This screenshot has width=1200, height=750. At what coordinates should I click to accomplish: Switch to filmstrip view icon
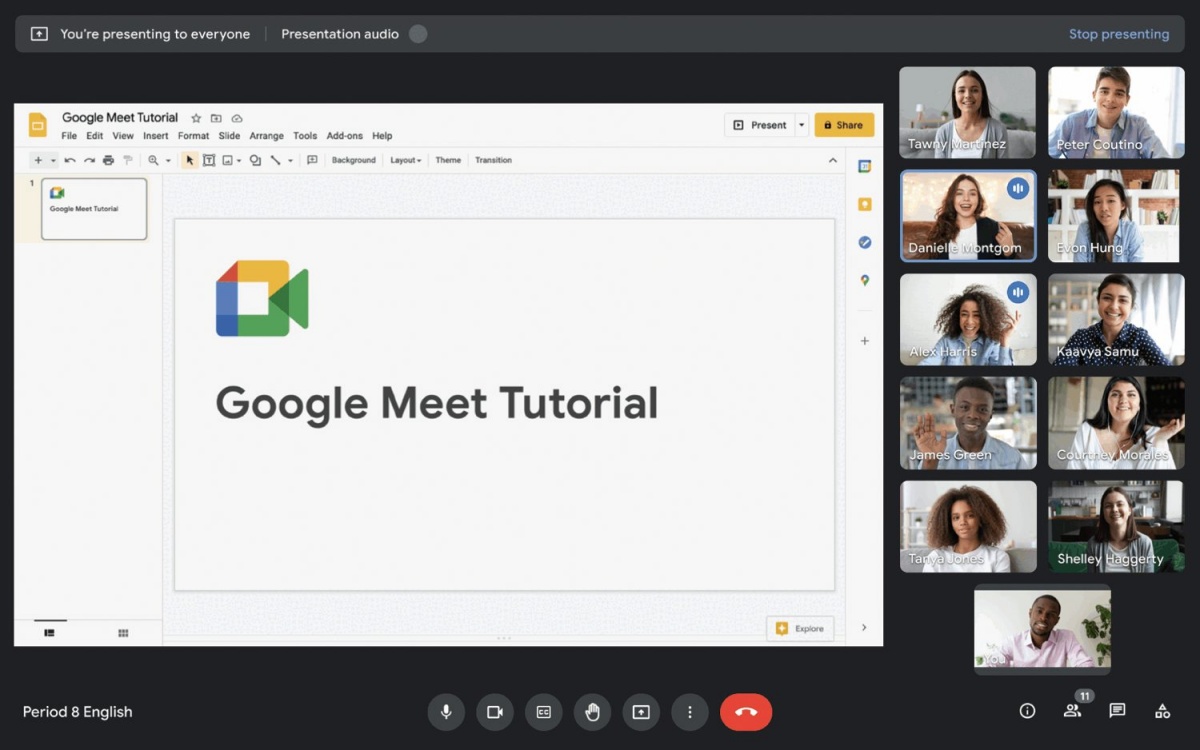coord(49,632)
